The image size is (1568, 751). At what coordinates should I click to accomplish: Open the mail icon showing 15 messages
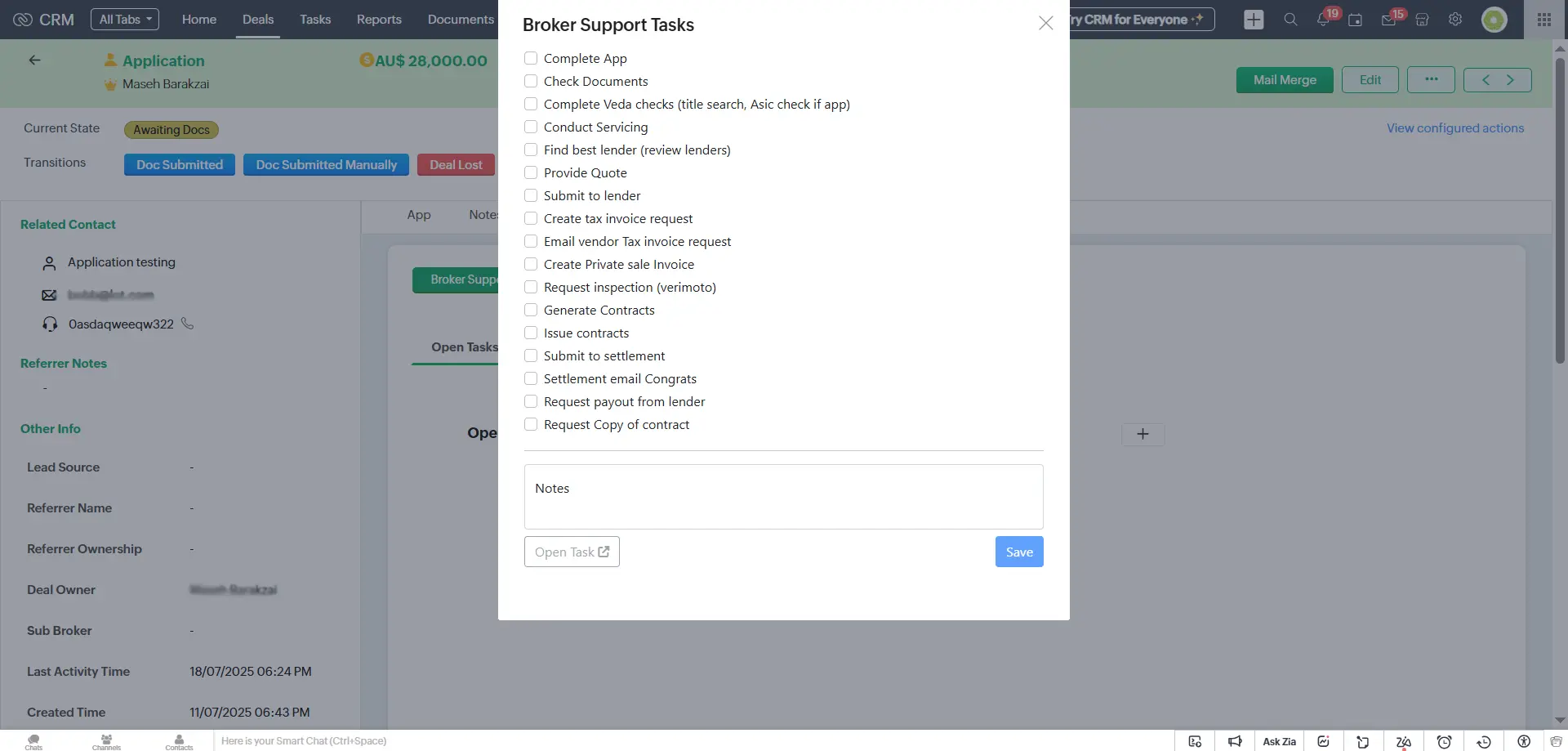pos(1388,19)
